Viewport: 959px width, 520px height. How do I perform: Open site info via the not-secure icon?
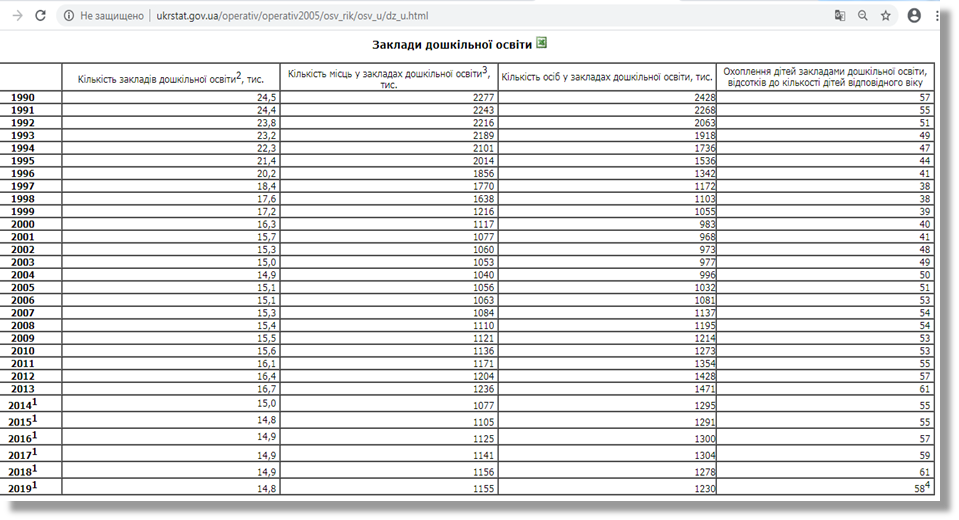pos(68,16)
